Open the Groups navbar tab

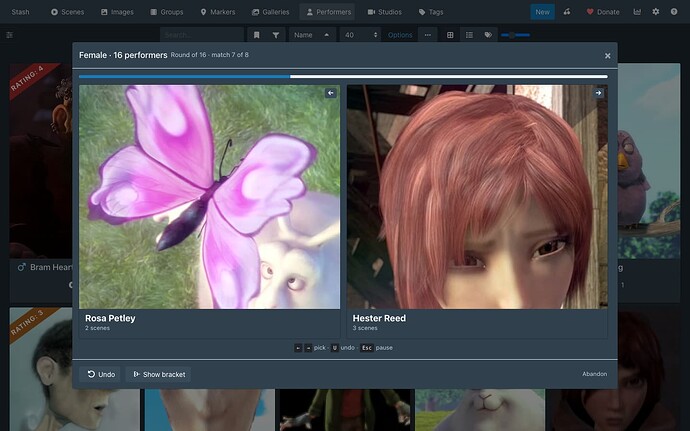point(167,12)
